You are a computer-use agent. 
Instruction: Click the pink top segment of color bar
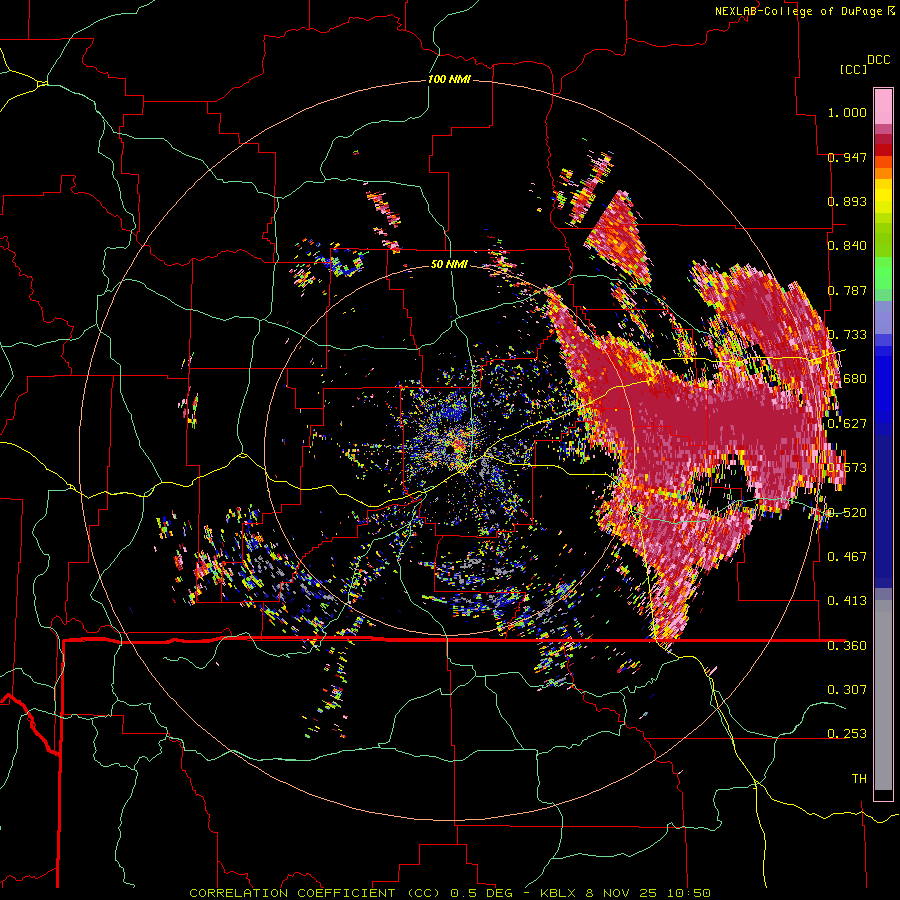point(883,106)
